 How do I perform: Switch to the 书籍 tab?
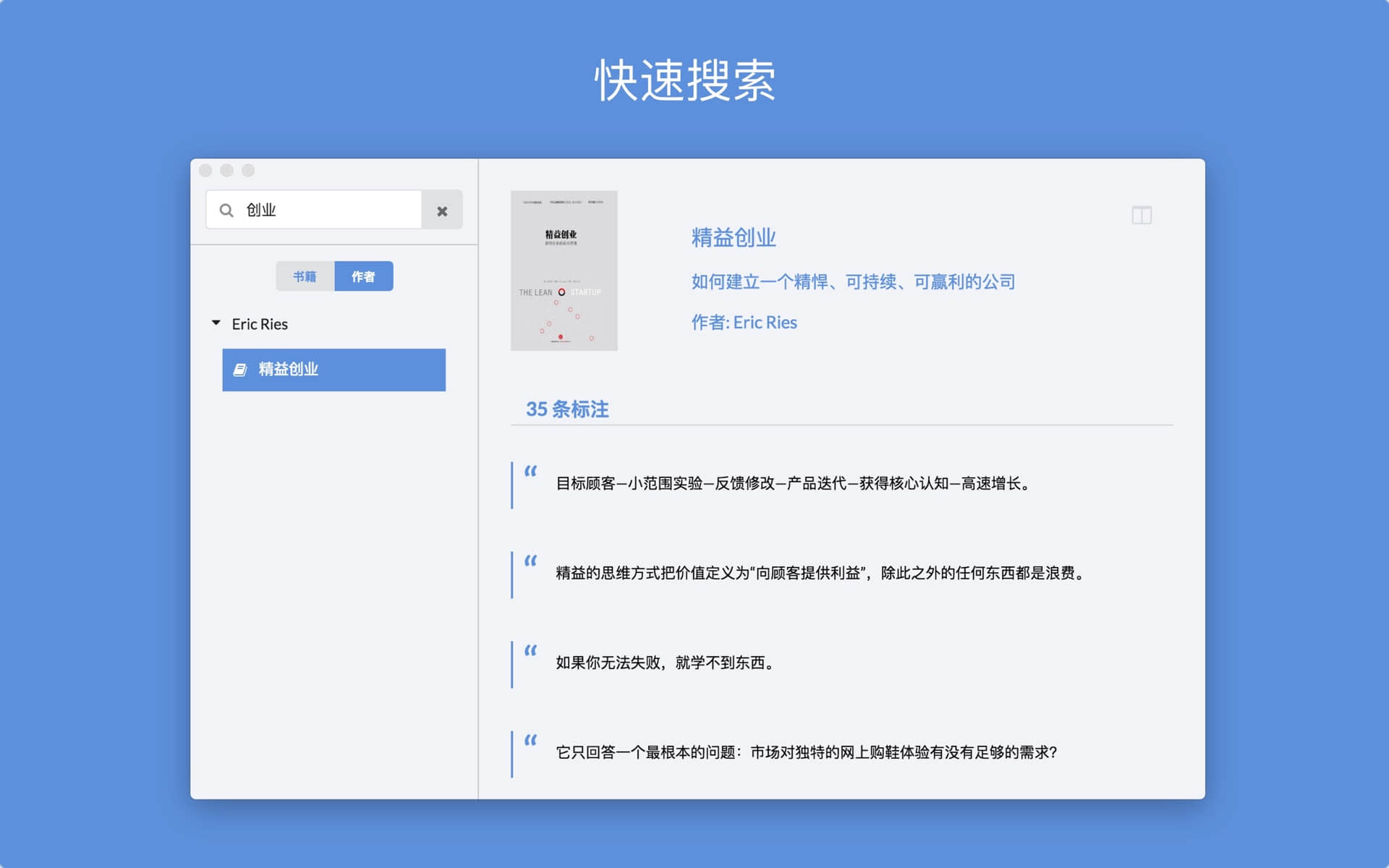coord(305,276)
